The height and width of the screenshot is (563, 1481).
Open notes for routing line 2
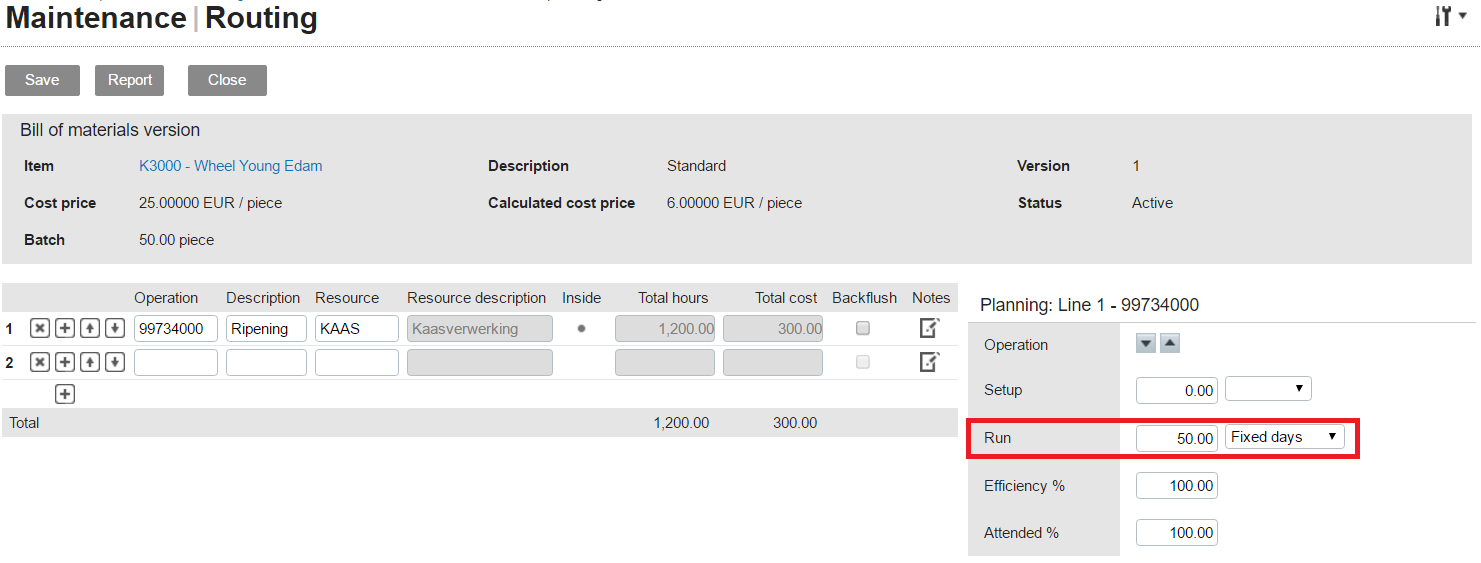pyautogui.click(x=929, y=362)
